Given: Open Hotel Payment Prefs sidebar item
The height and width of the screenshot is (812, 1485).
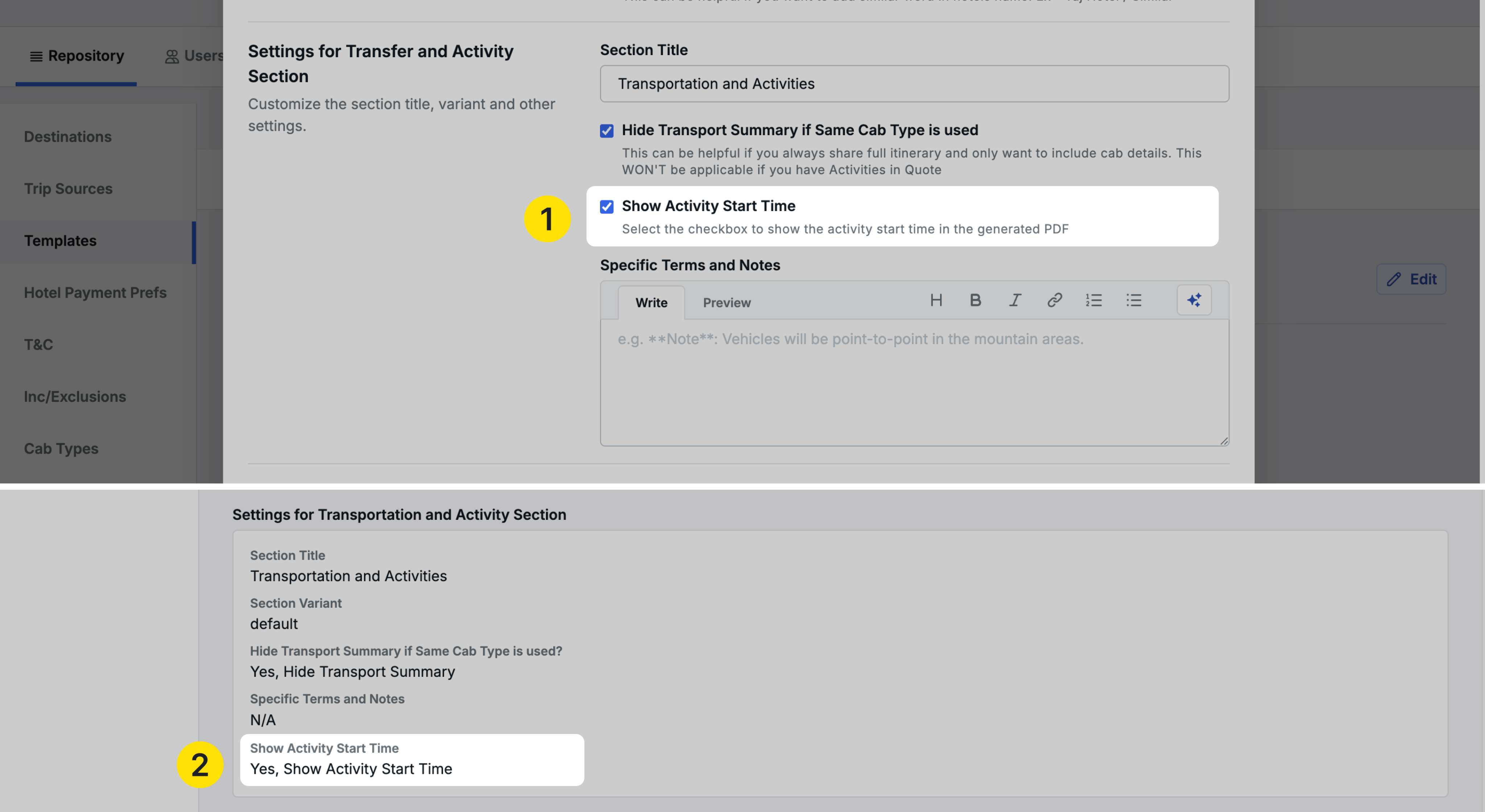Looking at the screenshot, I should 95,293.
